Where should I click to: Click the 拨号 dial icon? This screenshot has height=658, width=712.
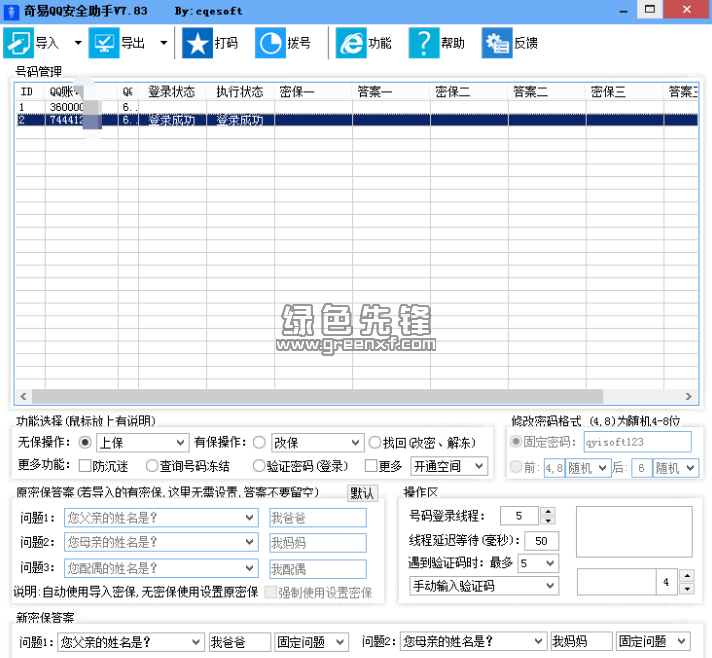[x=270, y=43]
